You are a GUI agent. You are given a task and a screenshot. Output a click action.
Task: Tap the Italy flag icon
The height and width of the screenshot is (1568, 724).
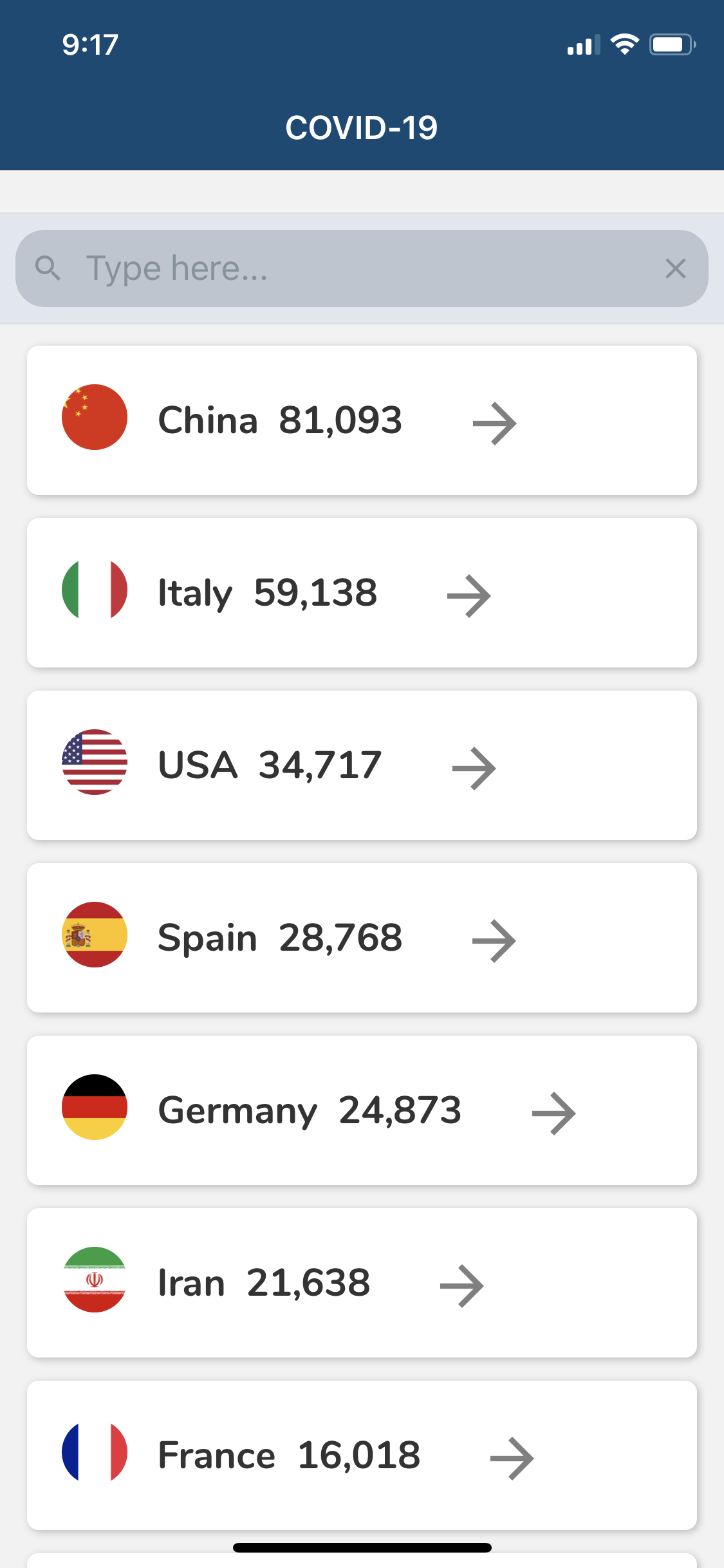click(x=95, y=590)
